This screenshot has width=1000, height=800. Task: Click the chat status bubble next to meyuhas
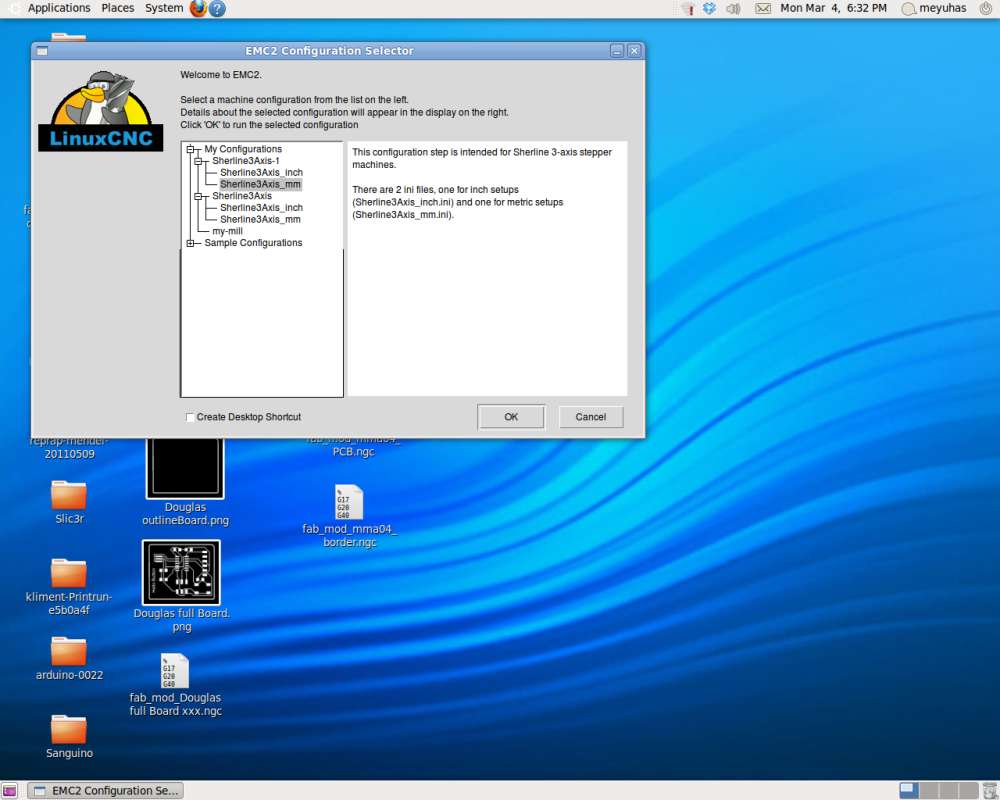pos(908,9)
